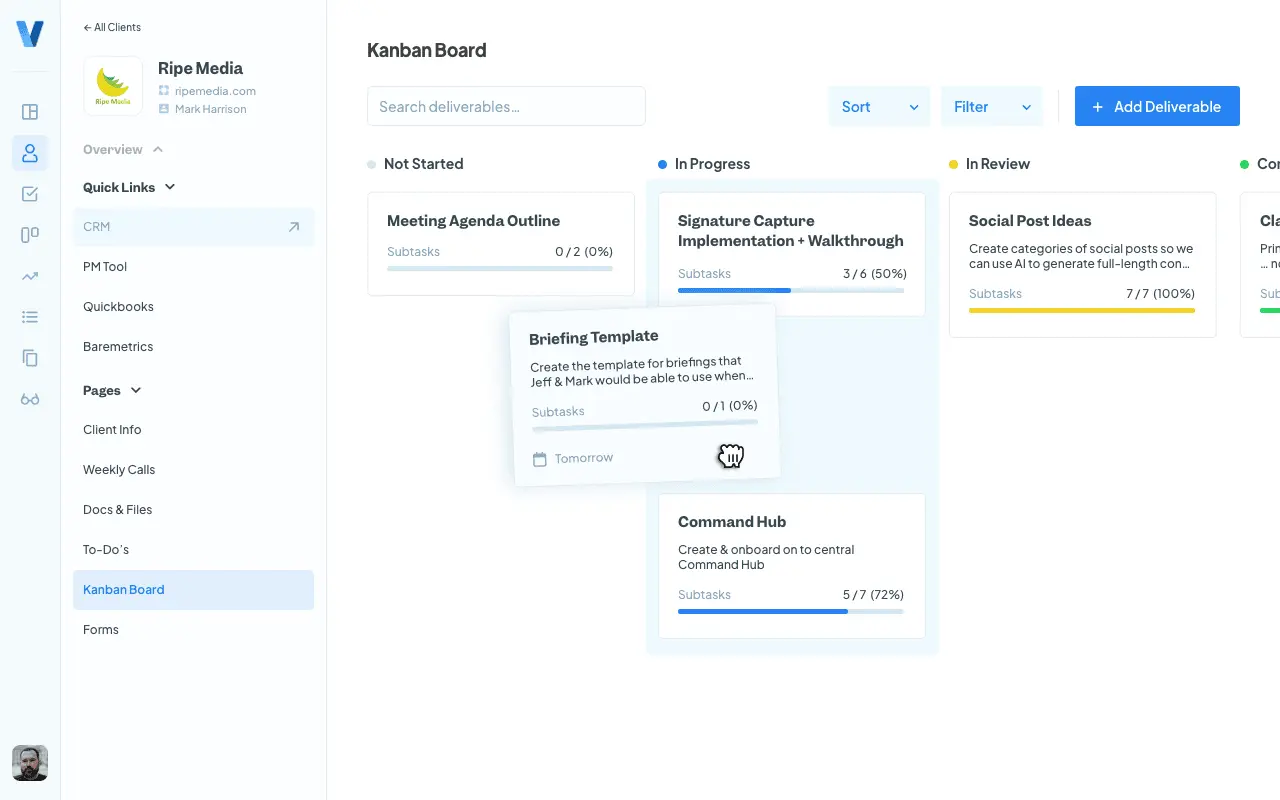Click the In Progress column header

[704, 164]
